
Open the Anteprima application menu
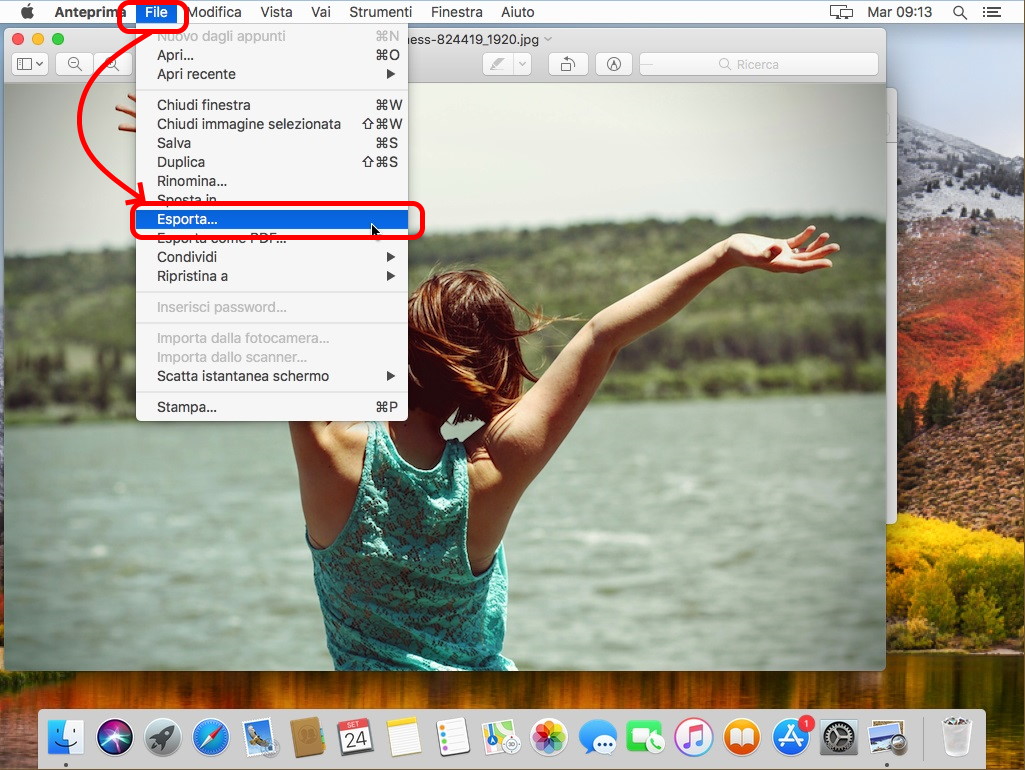(x=90, y=12)
